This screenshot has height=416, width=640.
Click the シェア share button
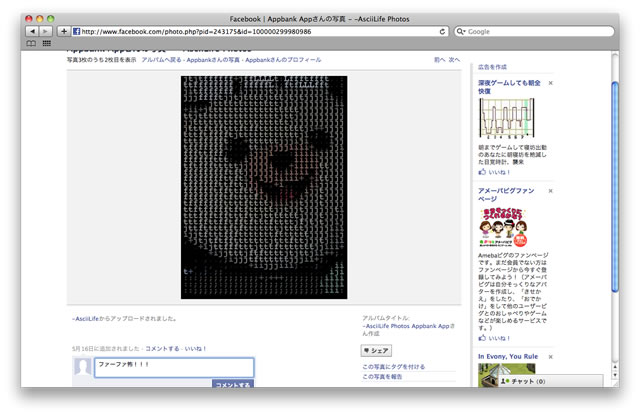(x=376, y=351)
